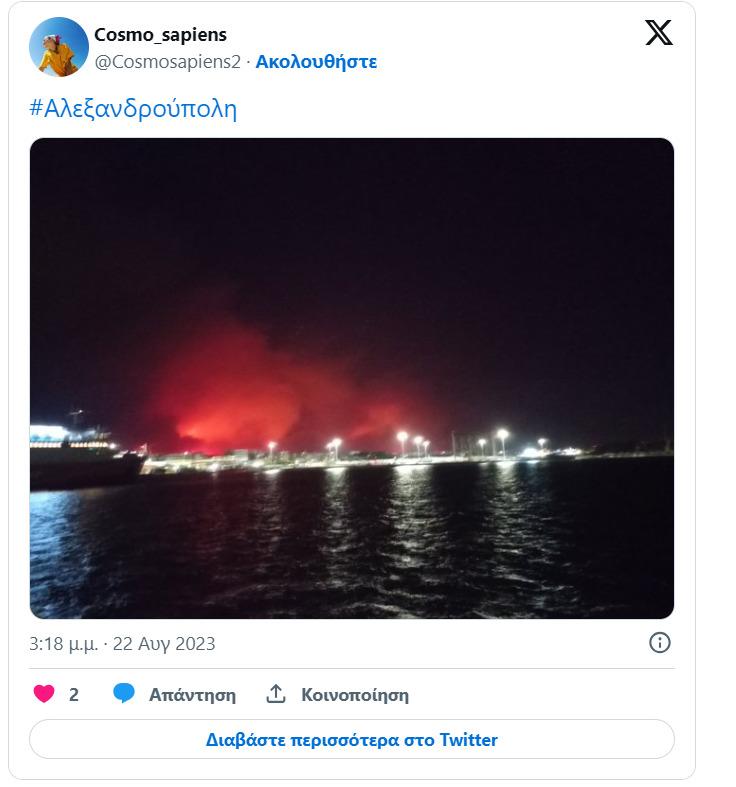The height and width of the screenshot is (787, 736).
Task: Click the like count number 2
Action: (x=74, y=695)
